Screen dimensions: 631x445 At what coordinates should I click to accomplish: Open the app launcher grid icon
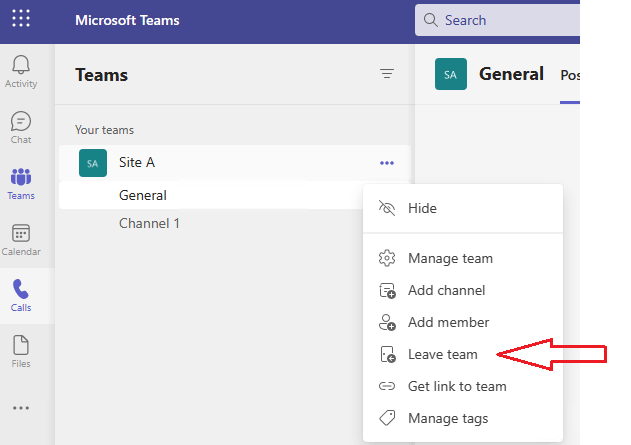(21, 19)
